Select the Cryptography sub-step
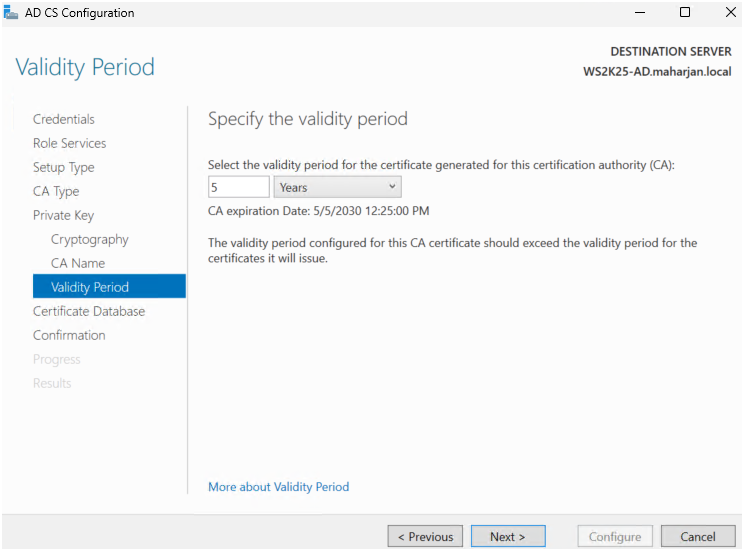This screenshot has width=744, height=551. (90, 239)
